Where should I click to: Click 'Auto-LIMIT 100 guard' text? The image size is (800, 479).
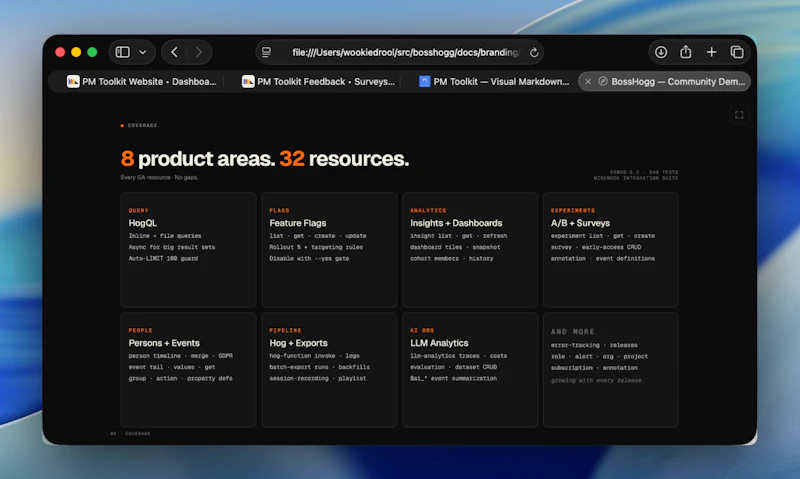[x=163, y=258]
